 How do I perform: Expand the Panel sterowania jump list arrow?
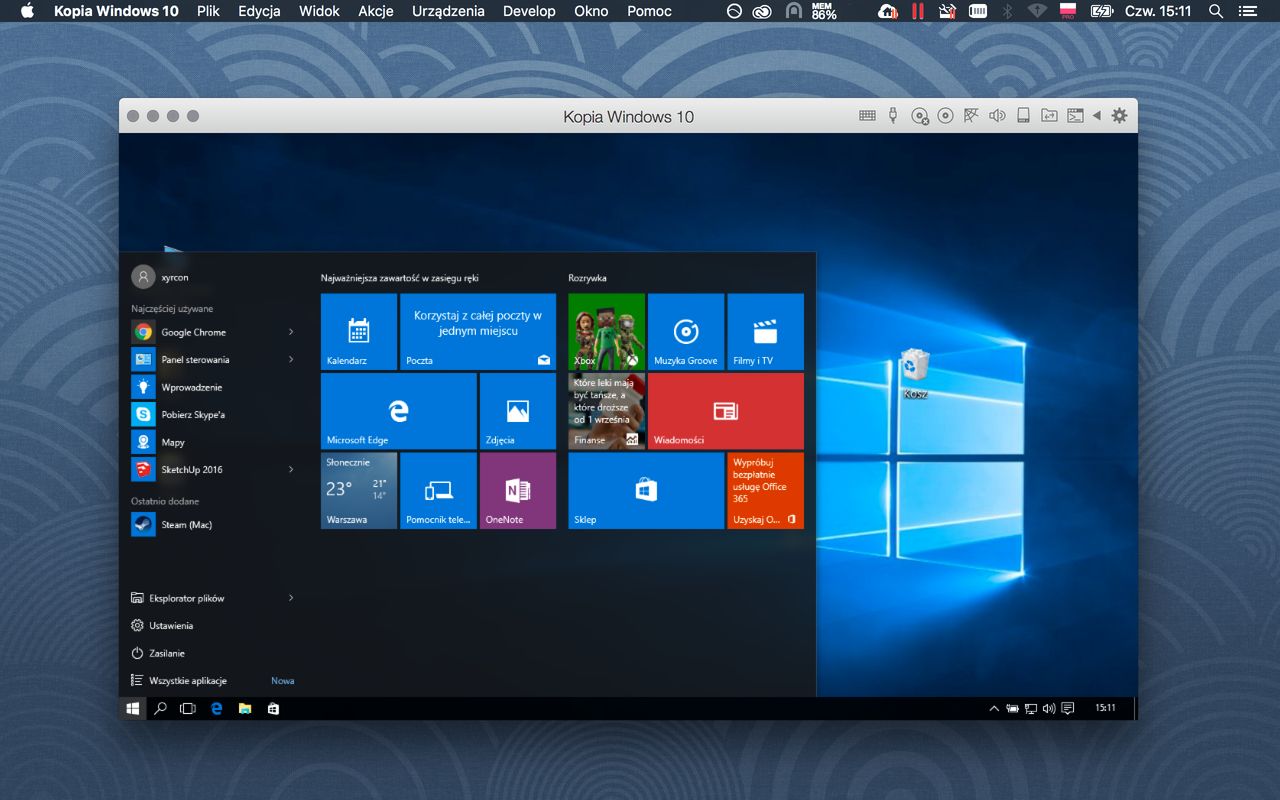tap(291, 359)
